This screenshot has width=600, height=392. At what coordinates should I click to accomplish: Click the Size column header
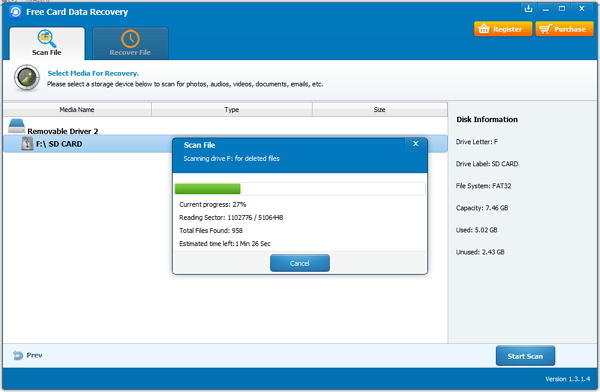coord(380,109)
